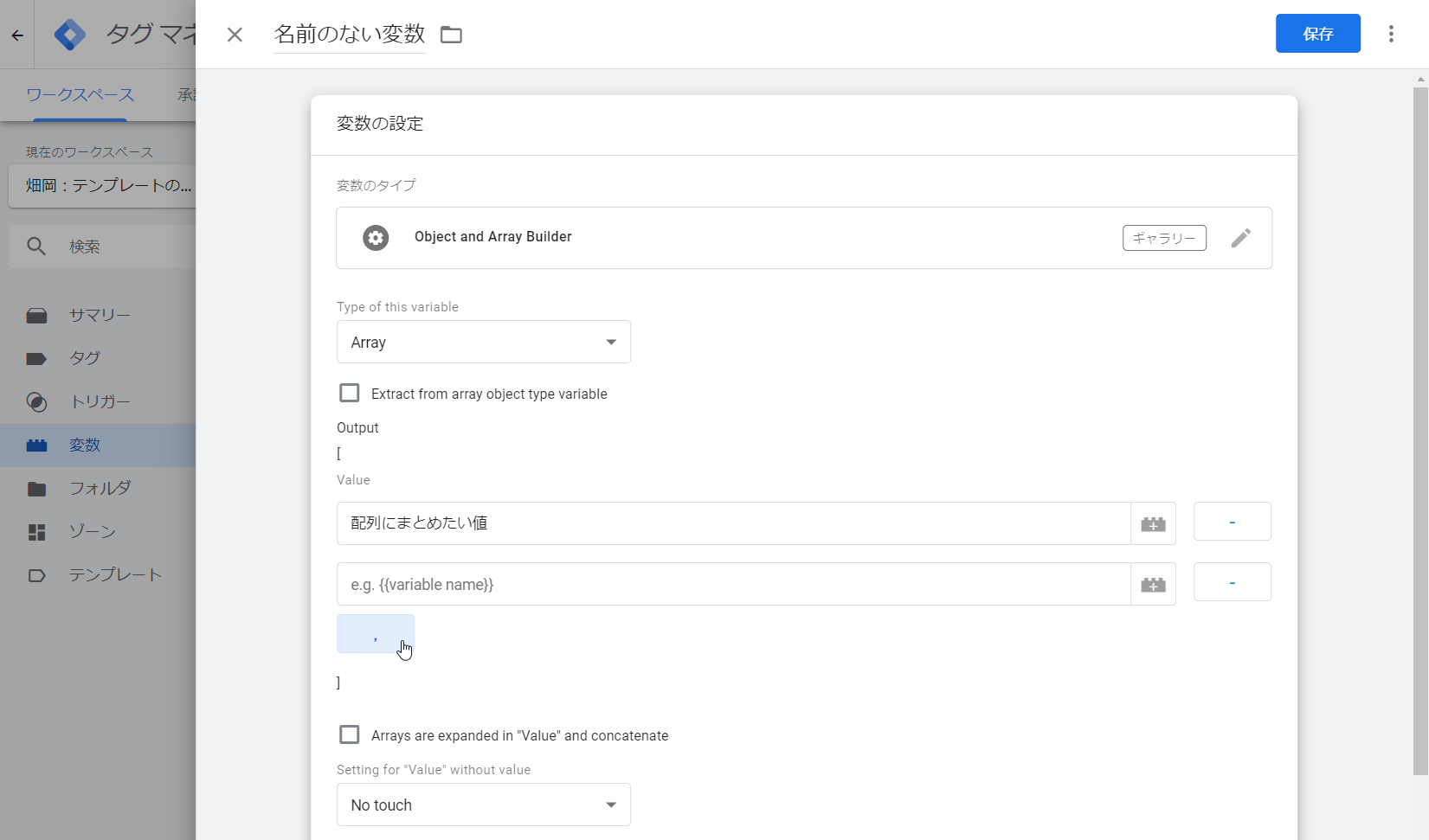Click the Object and Array Builder gear icon

click(x=376, y=238)
